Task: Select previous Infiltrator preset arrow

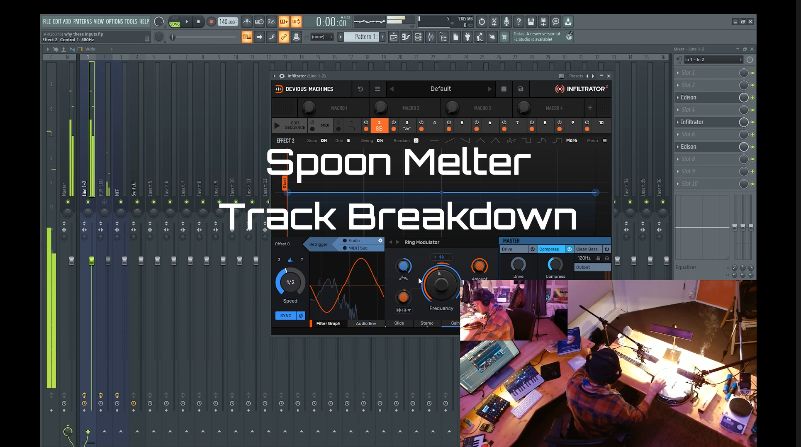Action: (392, 89)
